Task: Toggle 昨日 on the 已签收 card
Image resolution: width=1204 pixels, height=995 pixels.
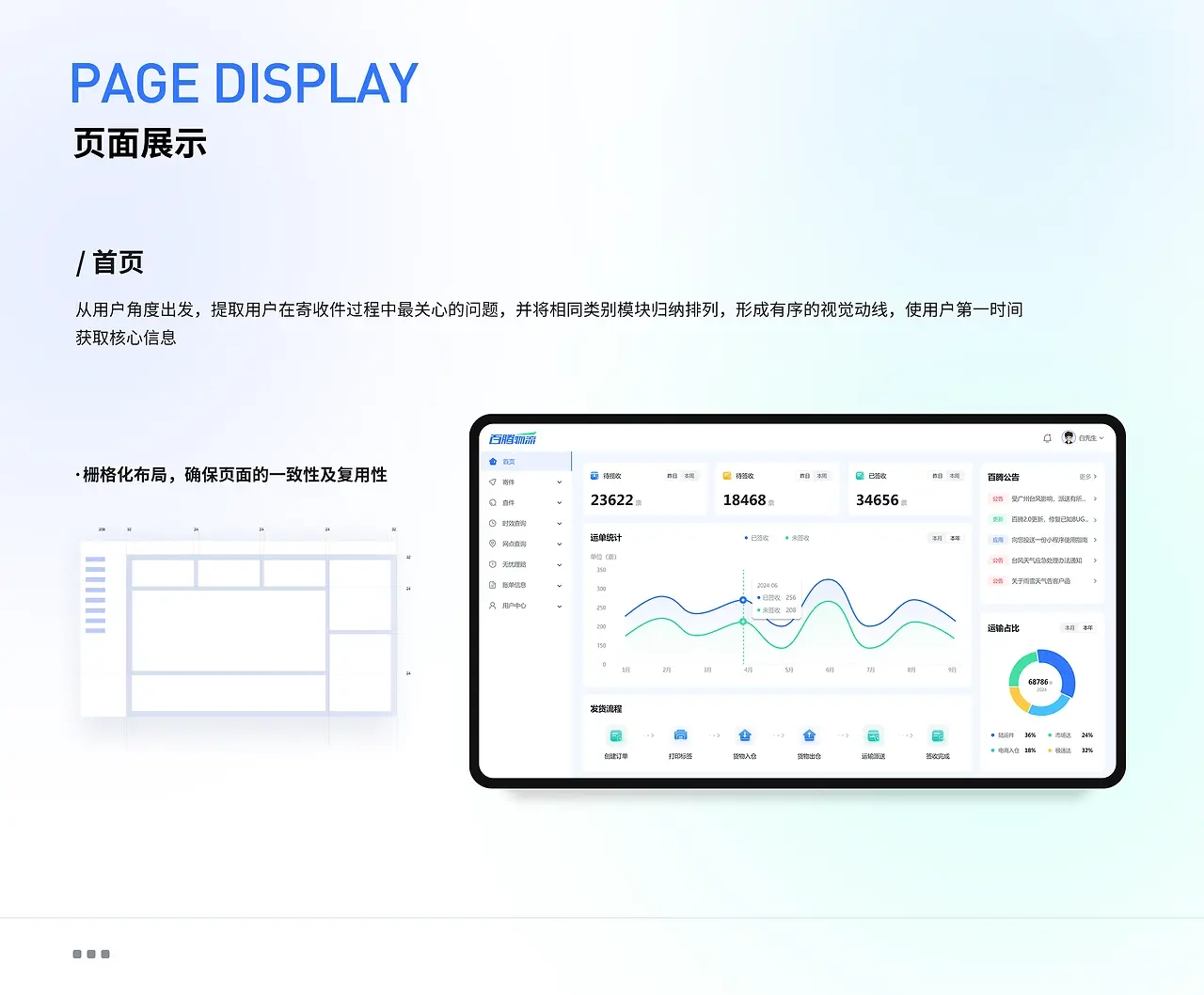Action: click(937, 476)
